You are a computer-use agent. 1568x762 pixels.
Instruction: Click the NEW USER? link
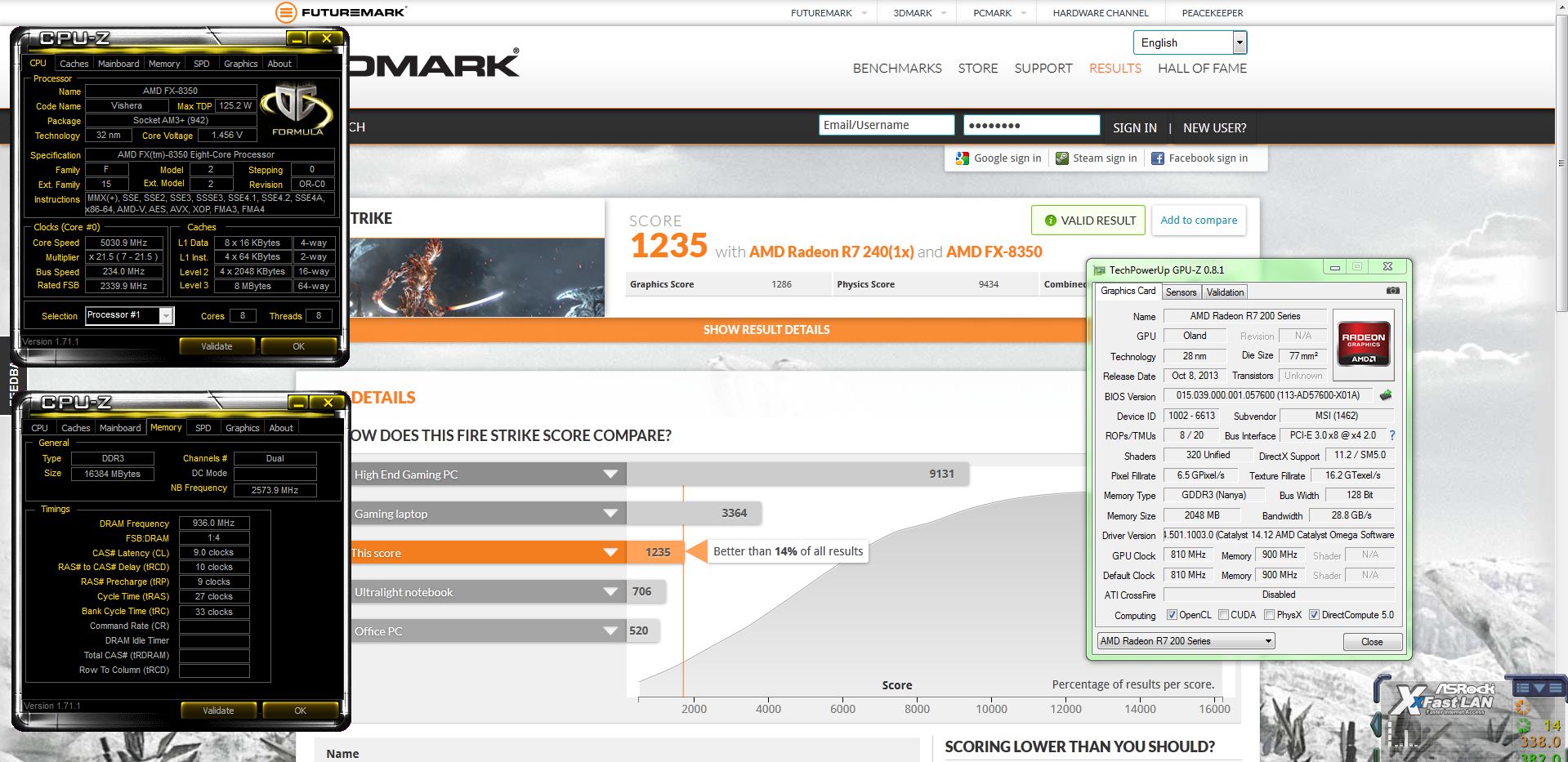1214,128
